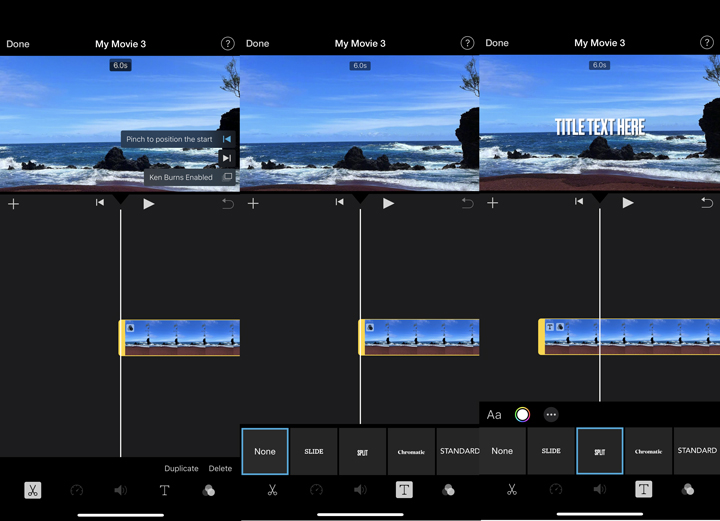
Task: Tap title T badge on right screen clip
Action: click(550, 327)
